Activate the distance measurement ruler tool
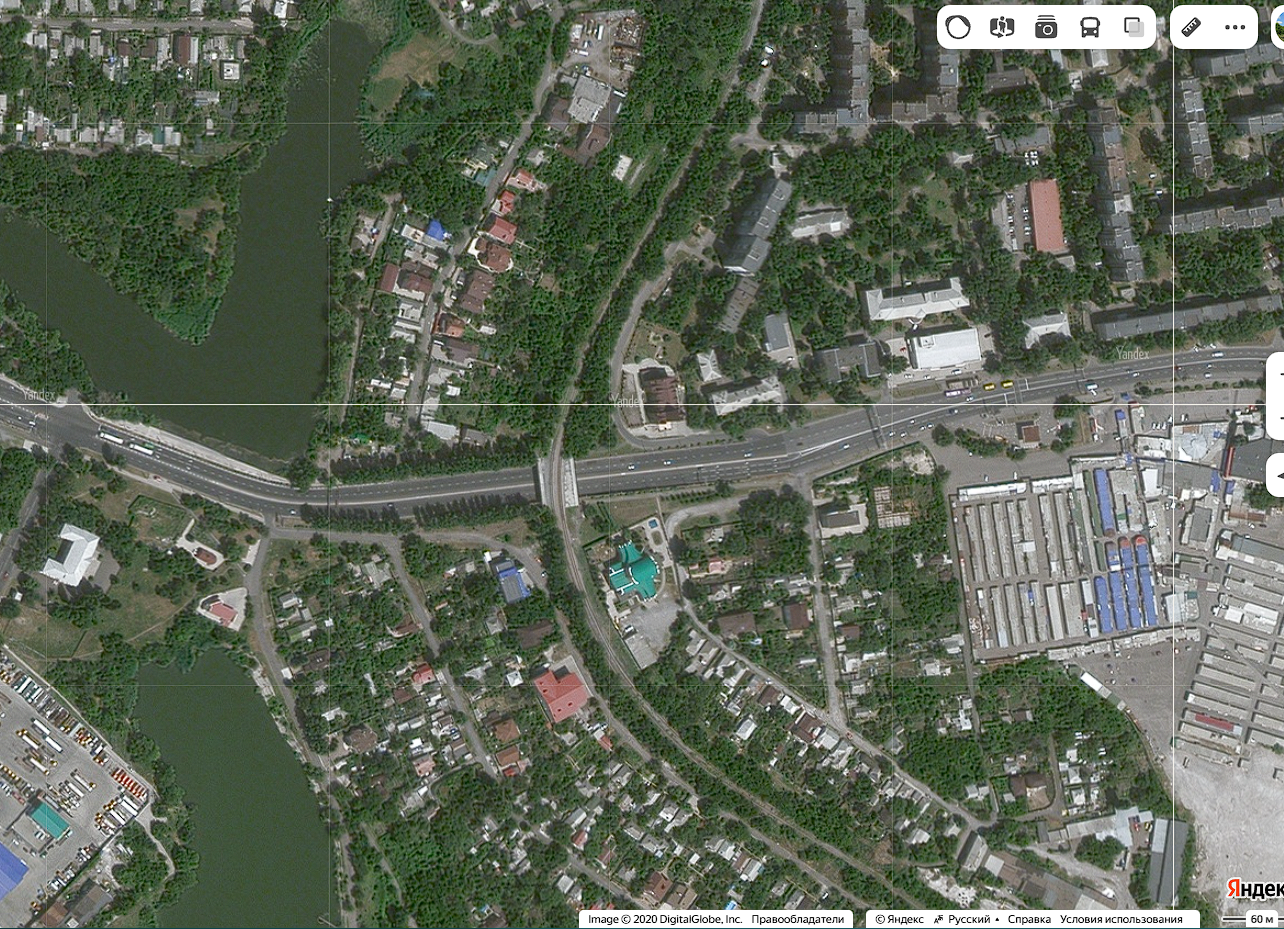Image resolution: width=1284 pixels, height=929 pixels. tap(1191, 27)
